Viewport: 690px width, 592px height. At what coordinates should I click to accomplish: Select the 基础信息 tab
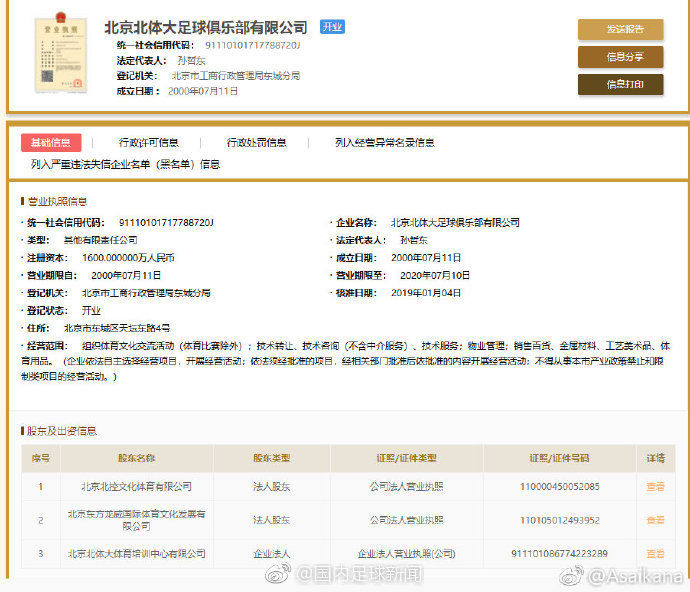pos(51,143)
